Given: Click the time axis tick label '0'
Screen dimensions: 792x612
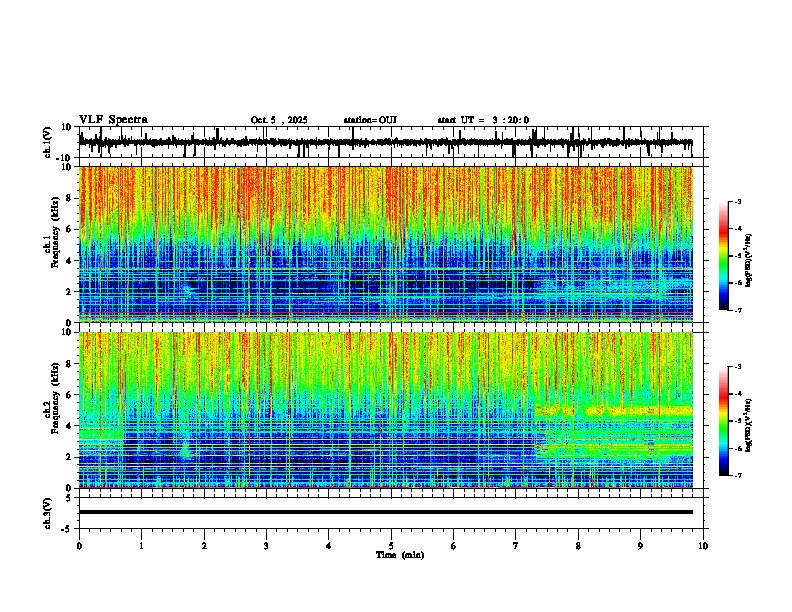Looking at the screenshot, I should pos(79,546).
